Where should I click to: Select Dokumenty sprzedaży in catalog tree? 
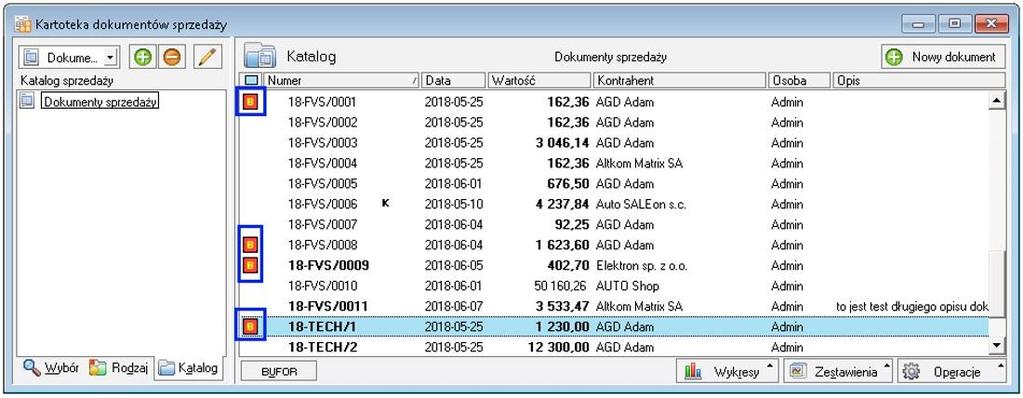(101, 102)
